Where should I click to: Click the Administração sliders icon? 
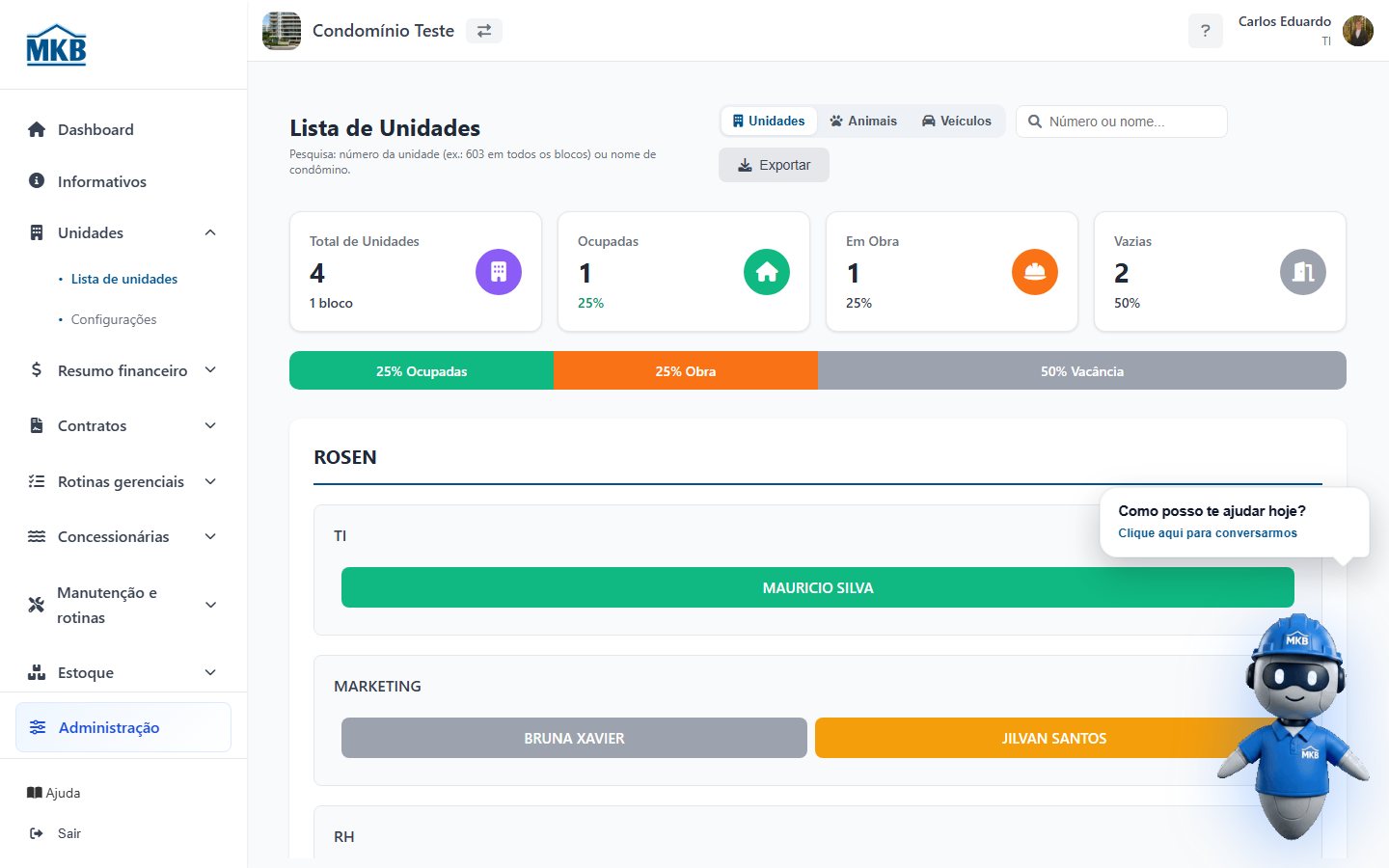pyautogui.click(x=38, y=727)
